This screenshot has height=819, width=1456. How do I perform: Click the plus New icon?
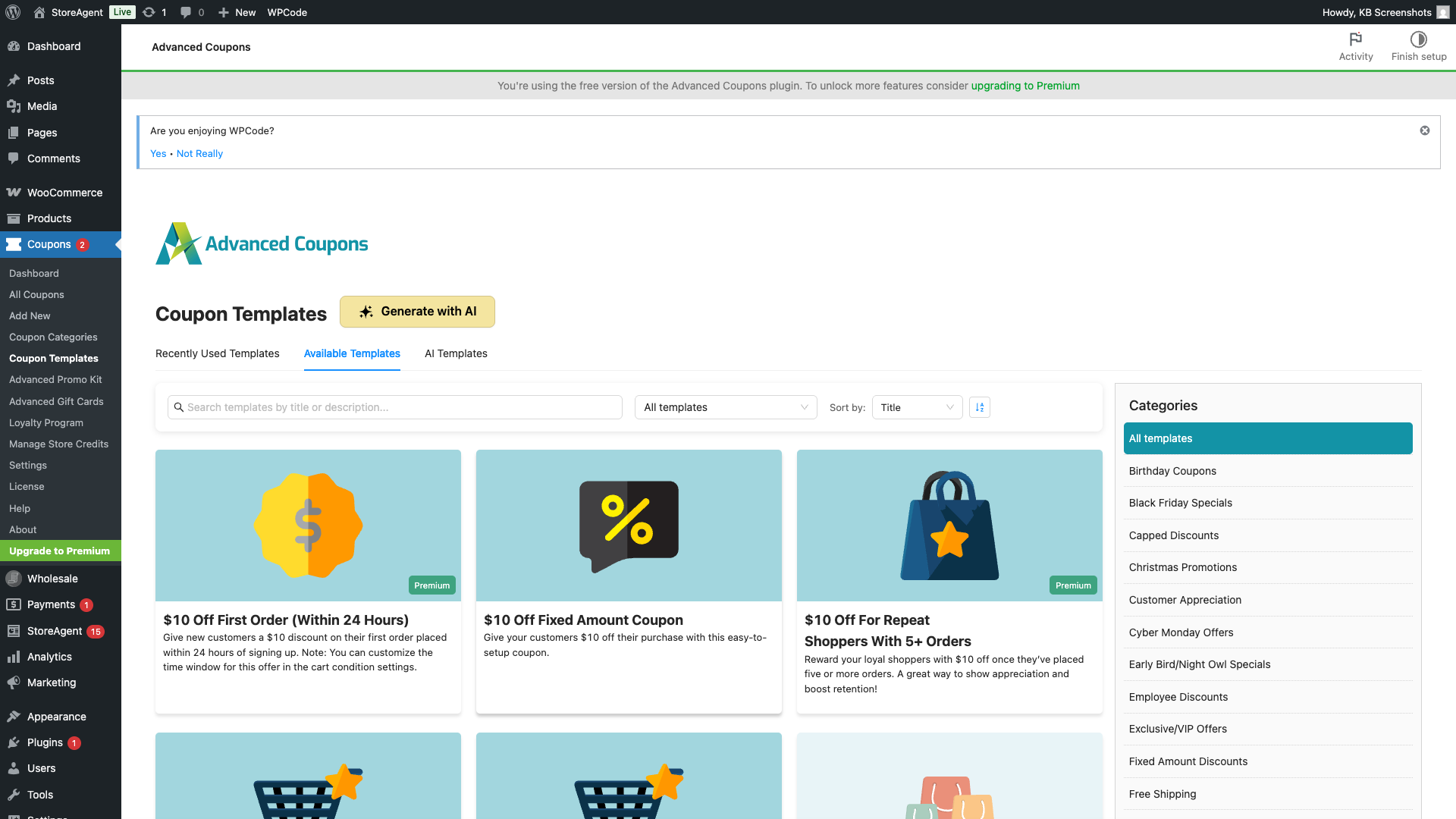click(224, 12)
